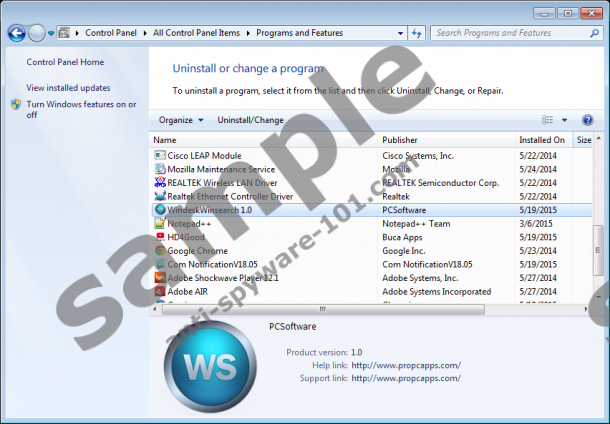The width and height of the screenshot is (610, 424).
Task: Click the change view icon
Action: pyautogui.click(x=547, y=120)
